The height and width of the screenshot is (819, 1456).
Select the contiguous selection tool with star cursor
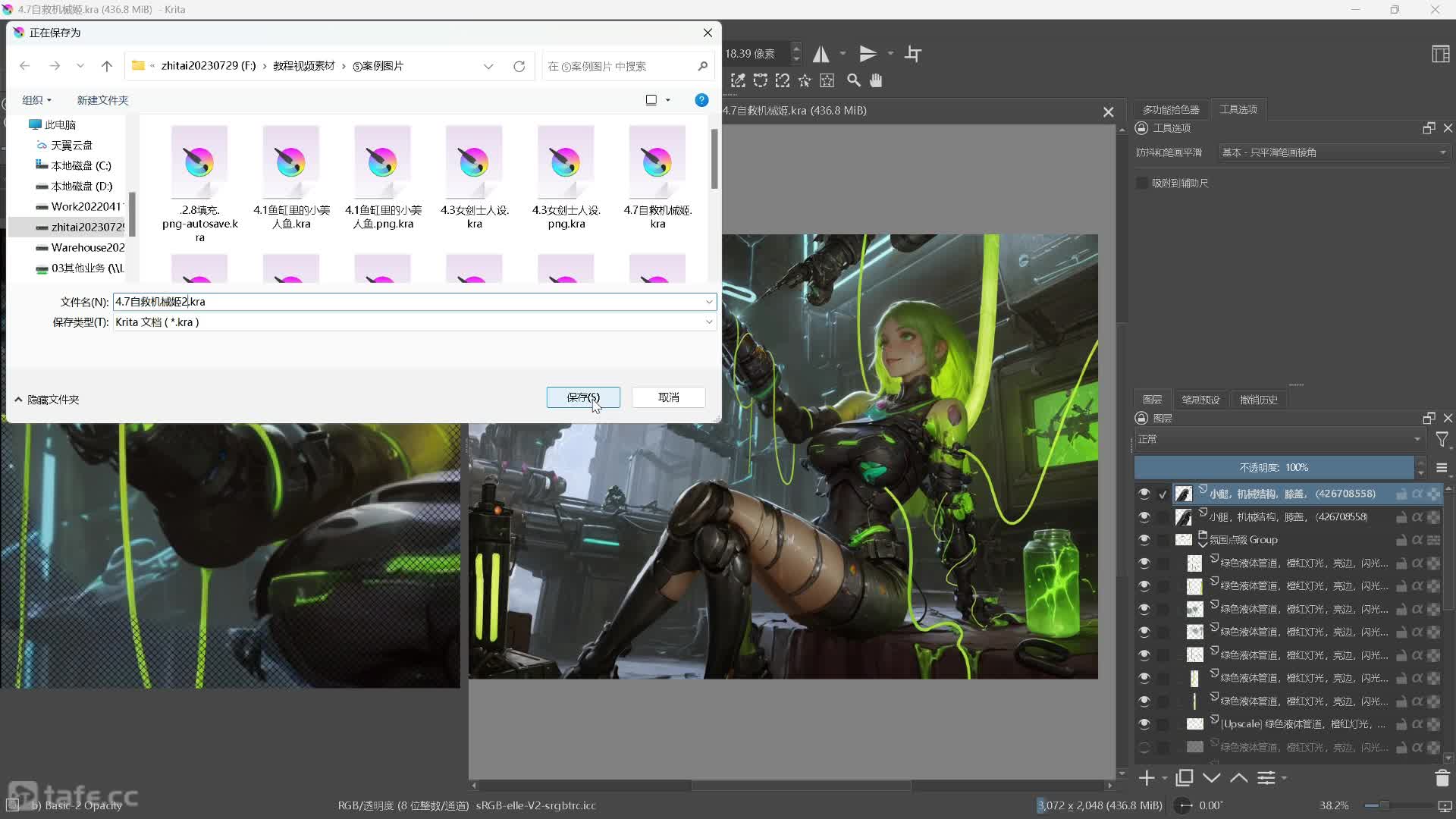tap(805, 80)
